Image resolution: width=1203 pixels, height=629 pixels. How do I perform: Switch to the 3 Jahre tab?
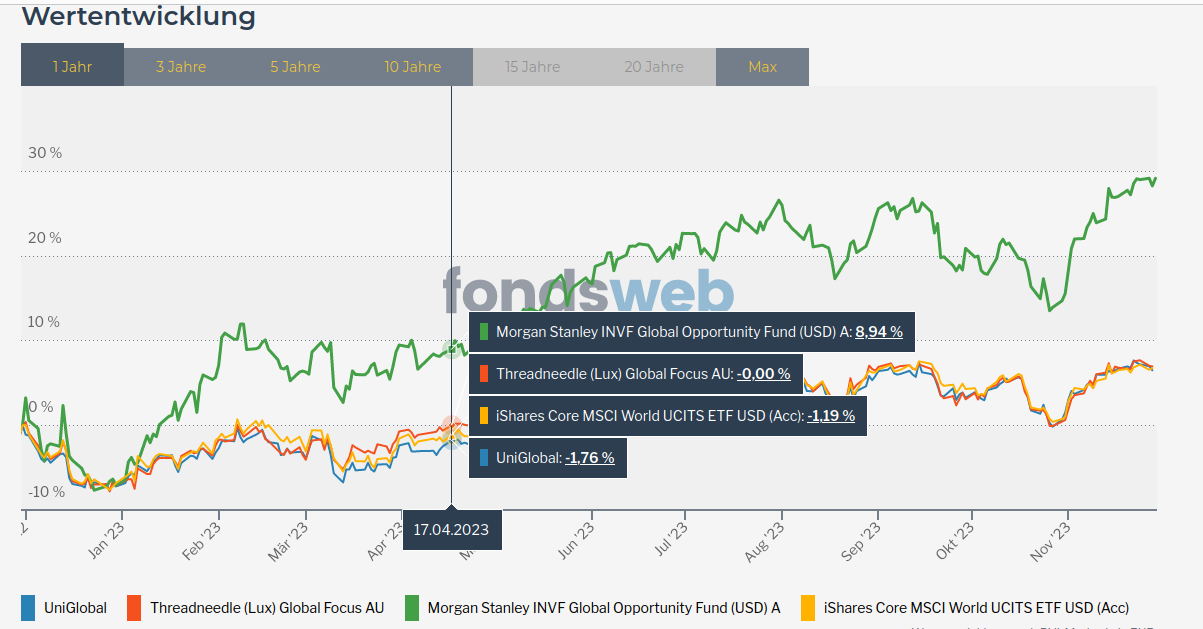point(180,67)
